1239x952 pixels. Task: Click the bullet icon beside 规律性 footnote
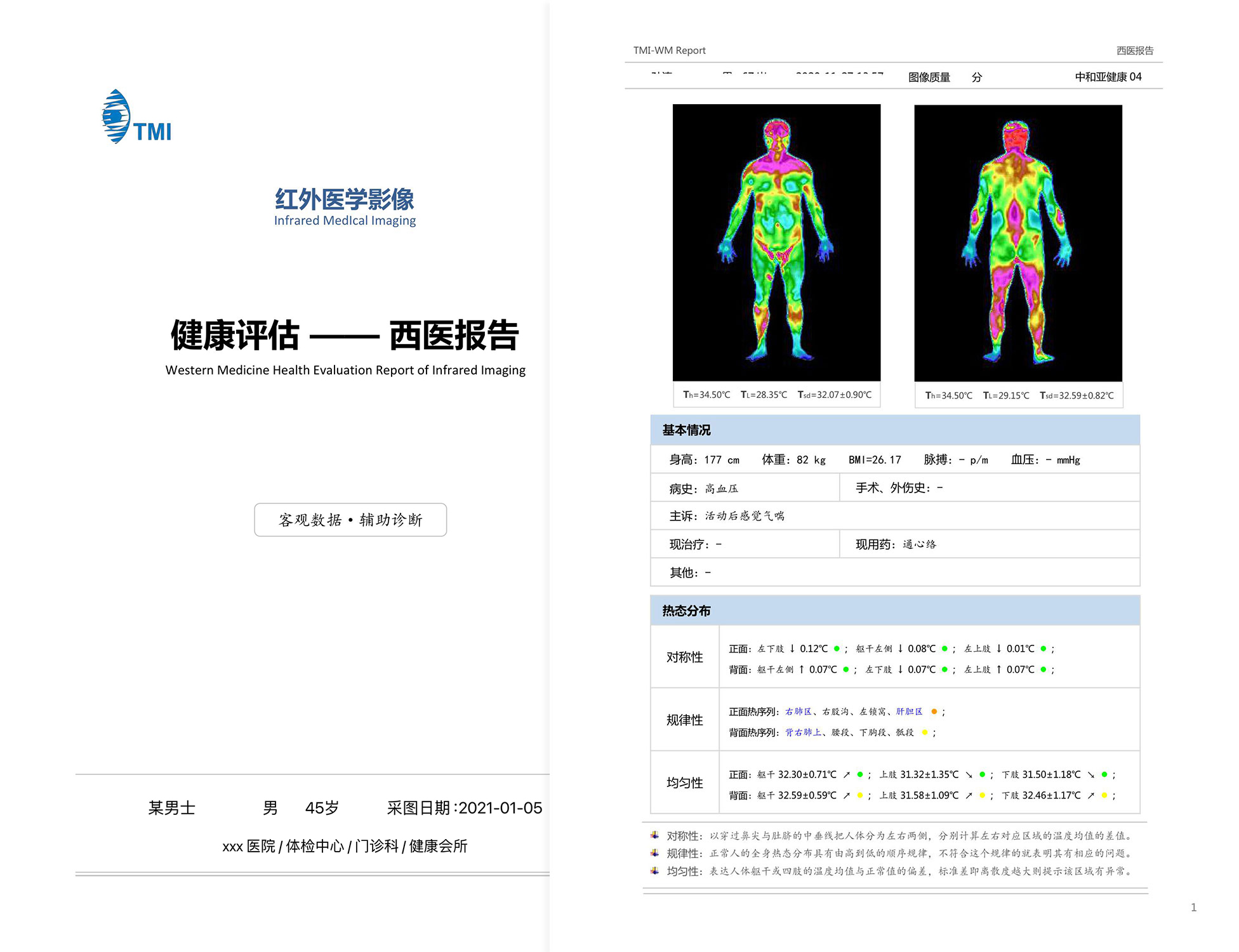click(x=654, y=853)
